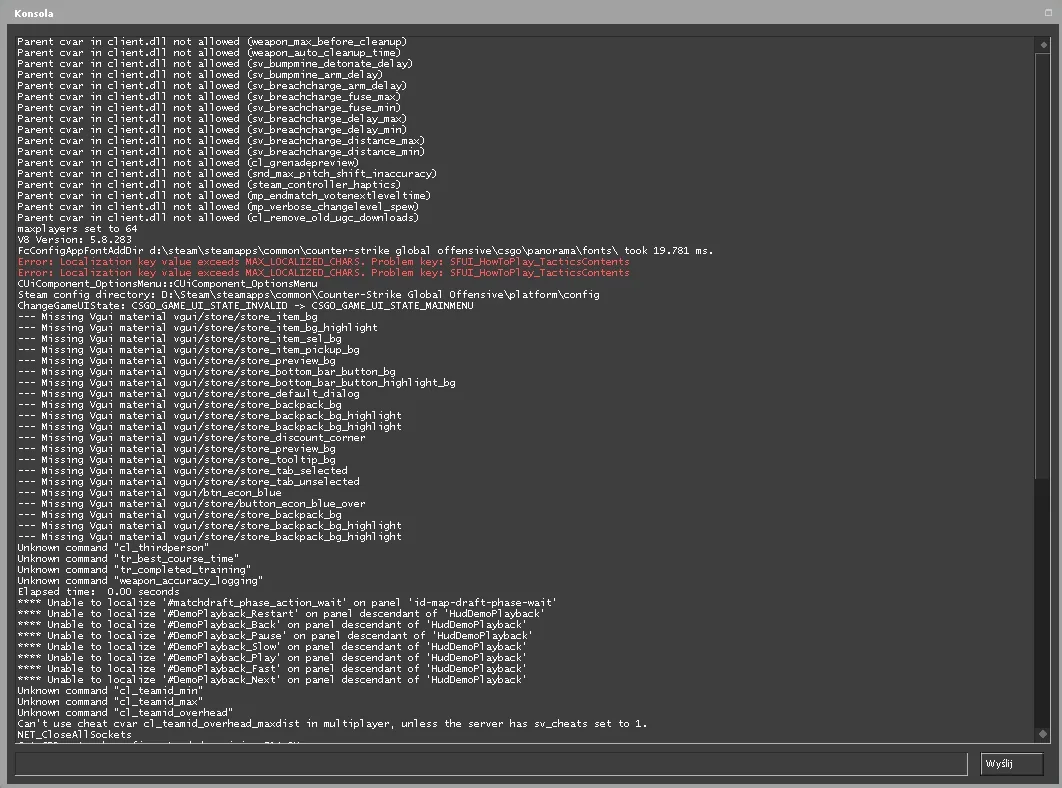Image resolution: width=1062 pixels, height=788 pixels.
Task: Click first red Localization key error line
Action: (324, 262)
